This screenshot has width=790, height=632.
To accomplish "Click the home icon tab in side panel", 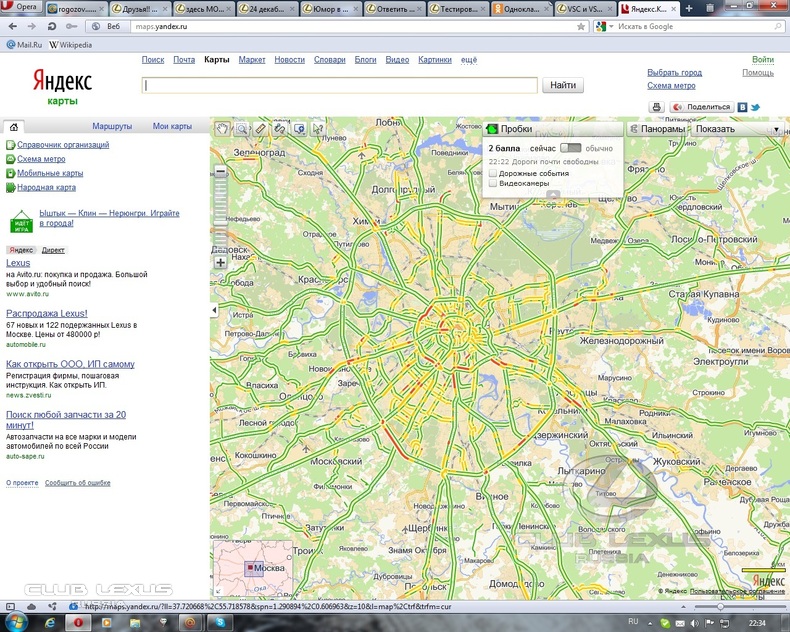I will click(14, 127).
